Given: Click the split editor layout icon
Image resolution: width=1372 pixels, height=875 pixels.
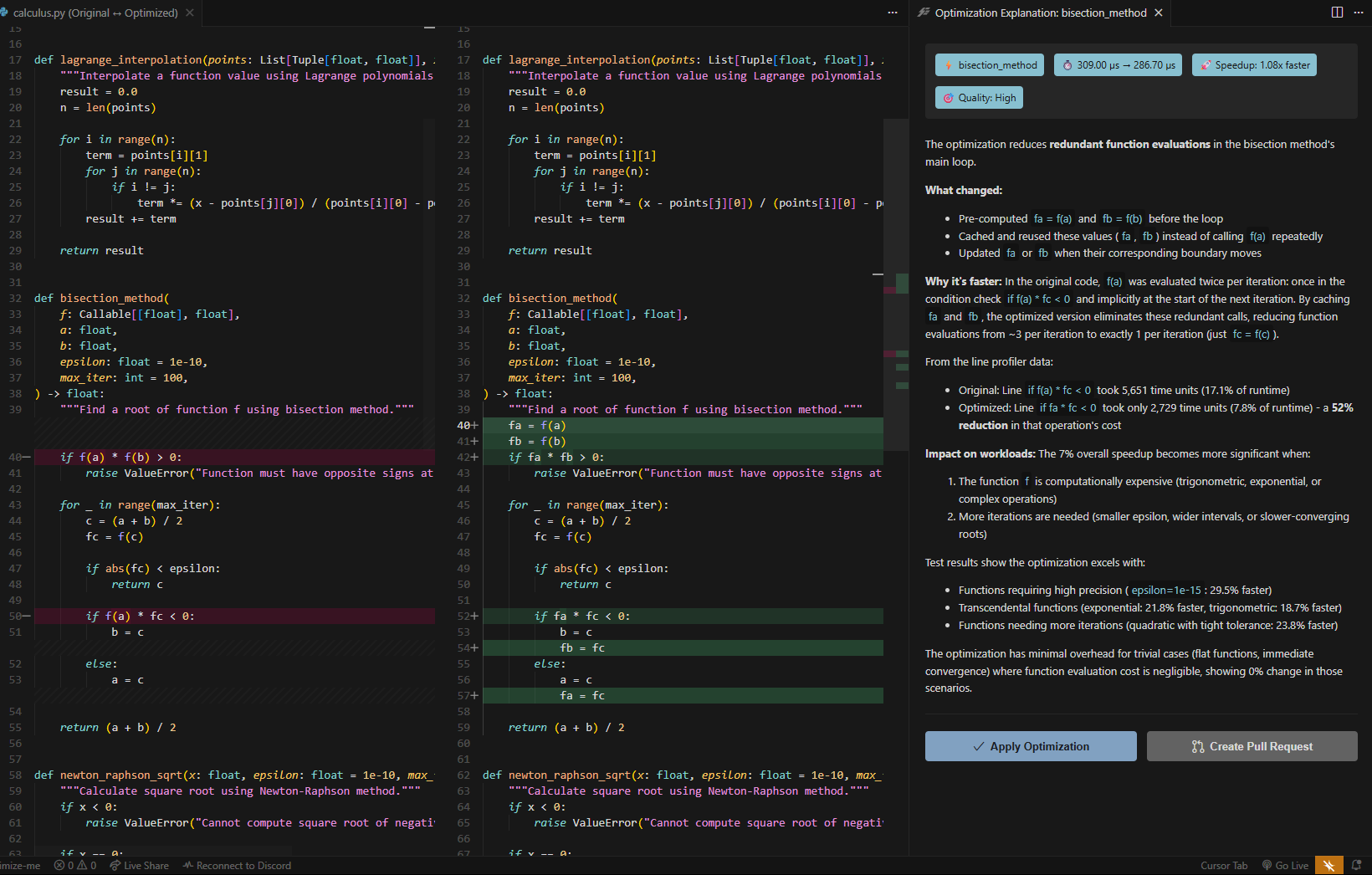Looking at the screenshot, I should (x=1337, y=13).
